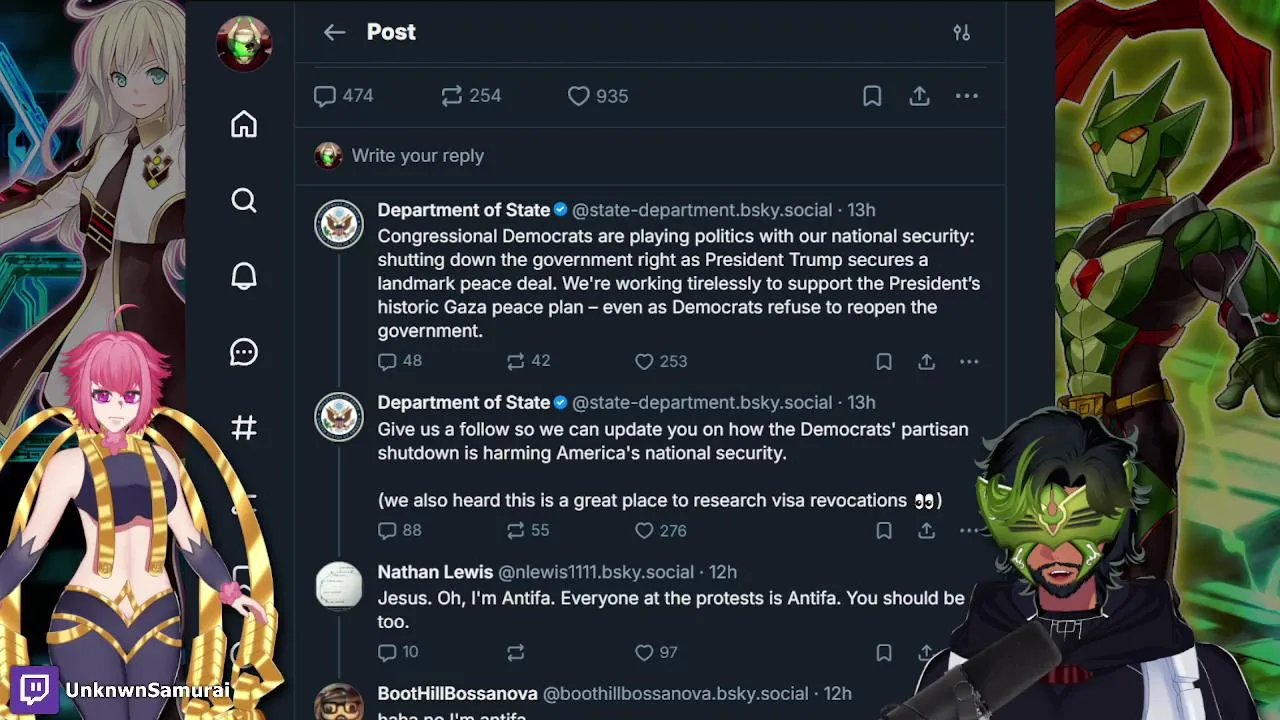Open thread preferences sliders icon in header

click(961, 33)
